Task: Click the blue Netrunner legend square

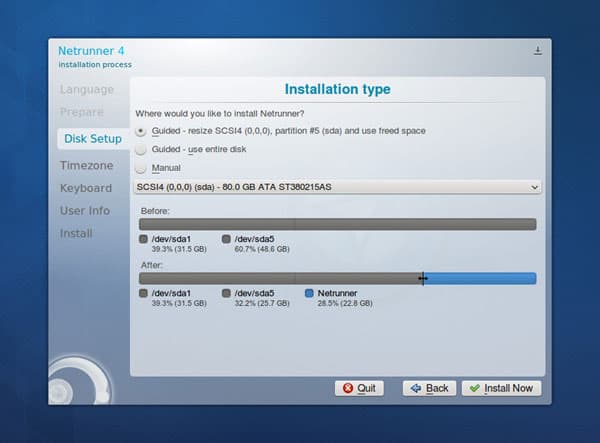Action: pyautogui.click(x=310, y=294)
